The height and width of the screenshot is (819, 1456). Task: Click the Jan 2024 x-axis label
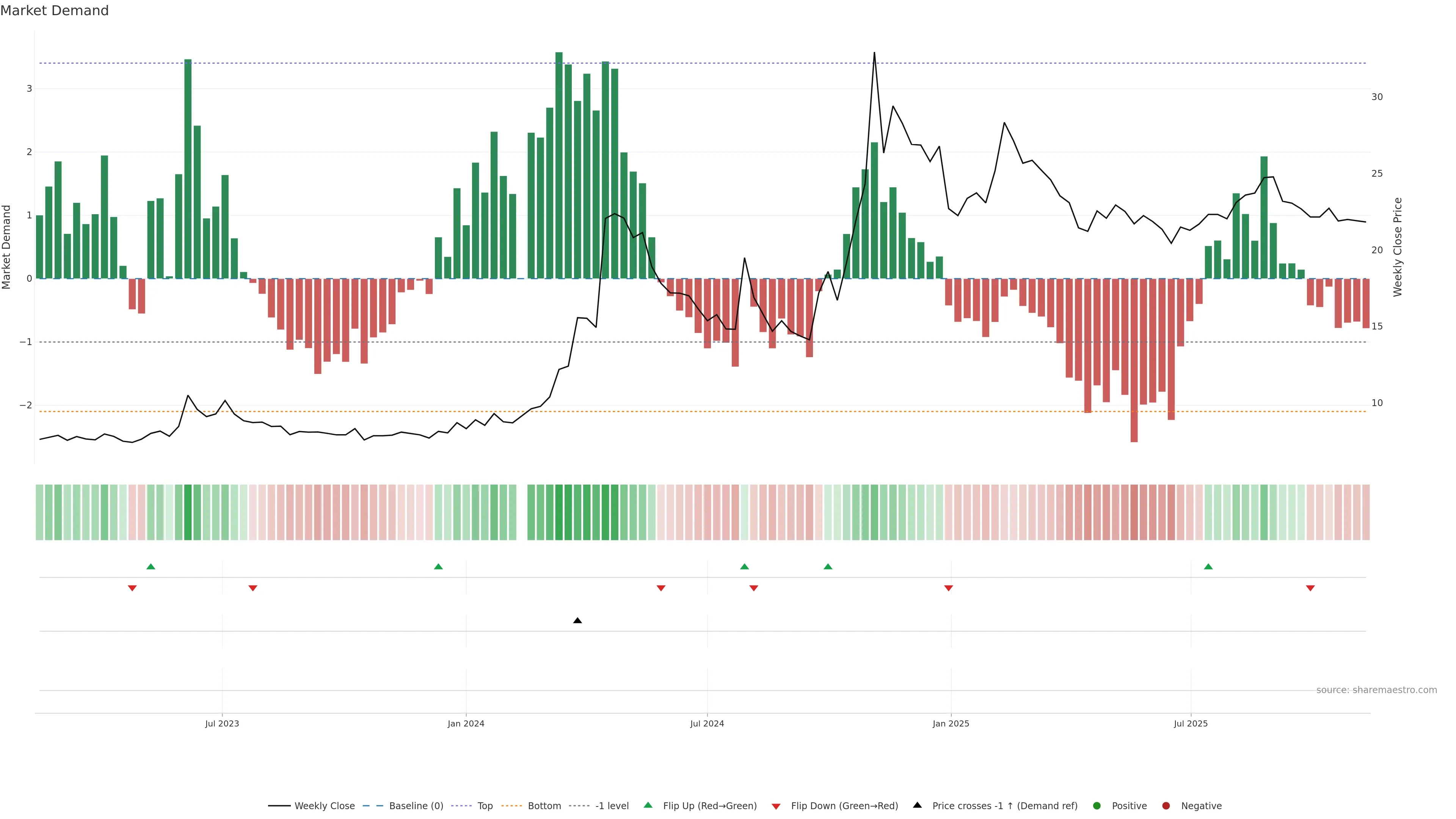(x=466, y=723)
